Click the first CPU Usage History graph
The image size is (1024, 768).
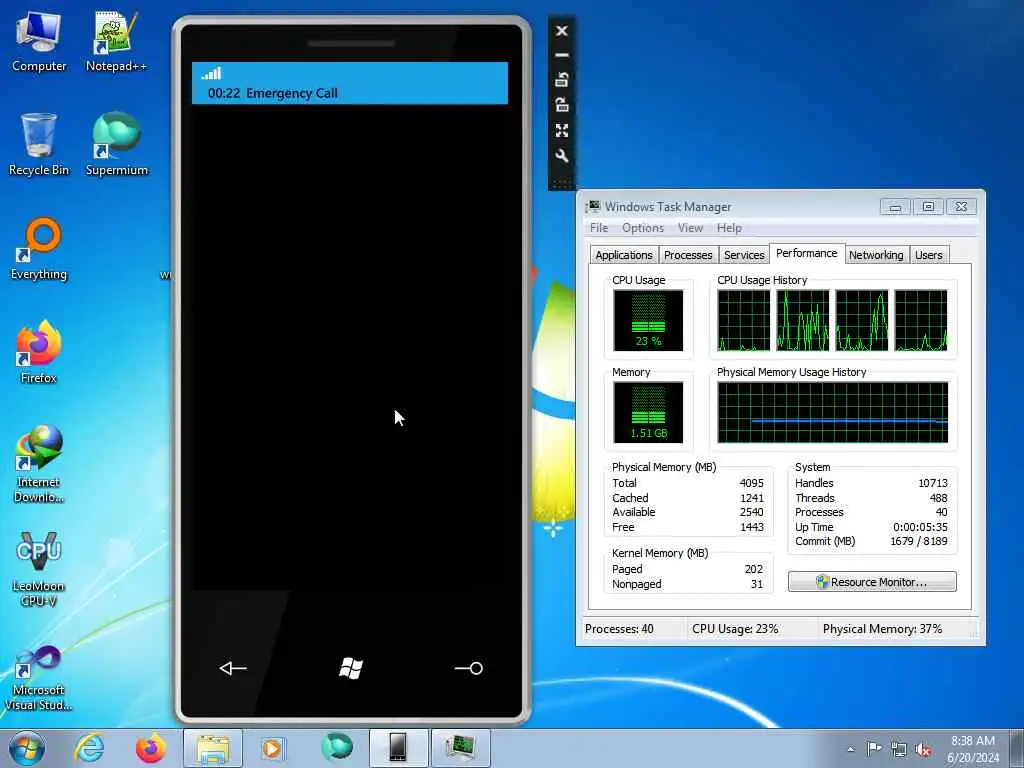[744, 320]
